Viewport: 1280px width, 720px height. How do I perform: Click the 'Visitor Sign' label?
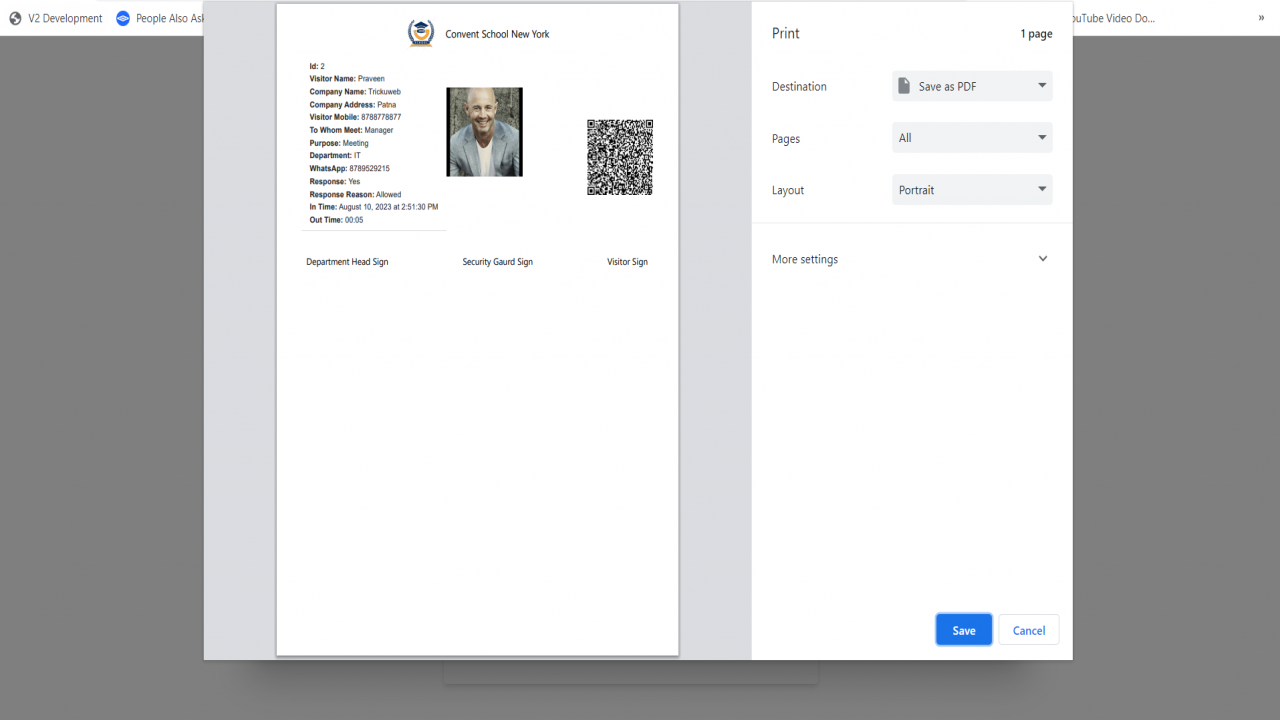pos(627,262)
